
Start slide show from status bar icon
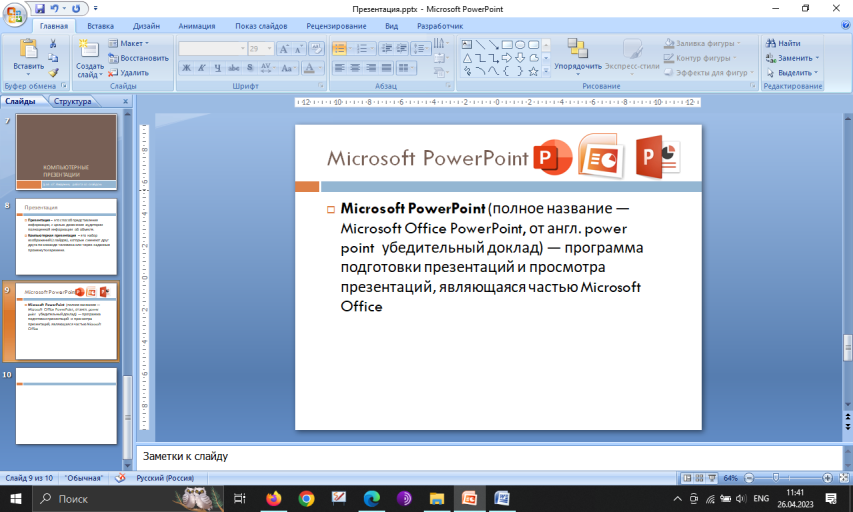click(712, 478)
